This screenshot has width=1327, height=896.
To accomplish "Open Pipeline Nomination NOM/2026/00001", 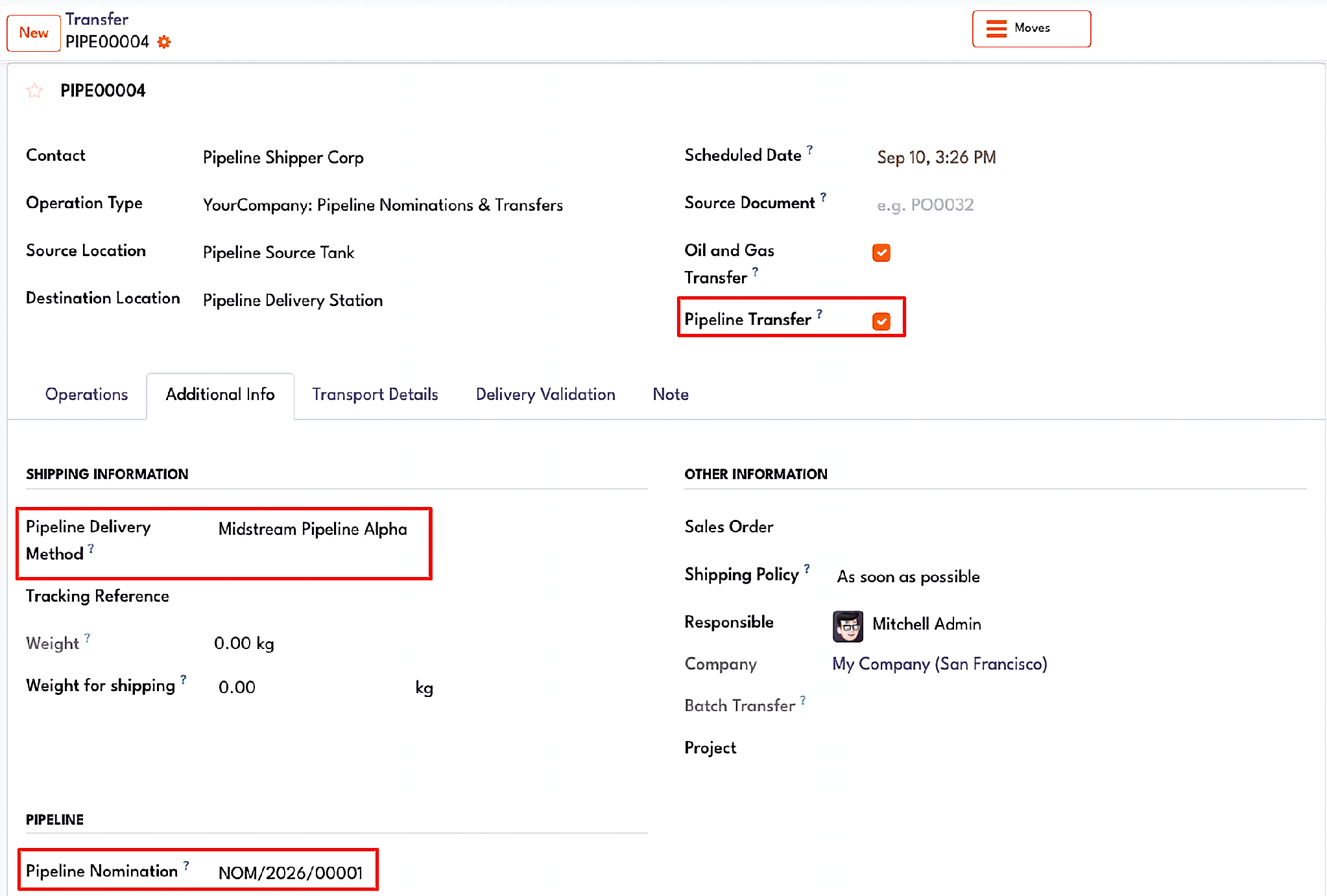I will tap(291, 873).
